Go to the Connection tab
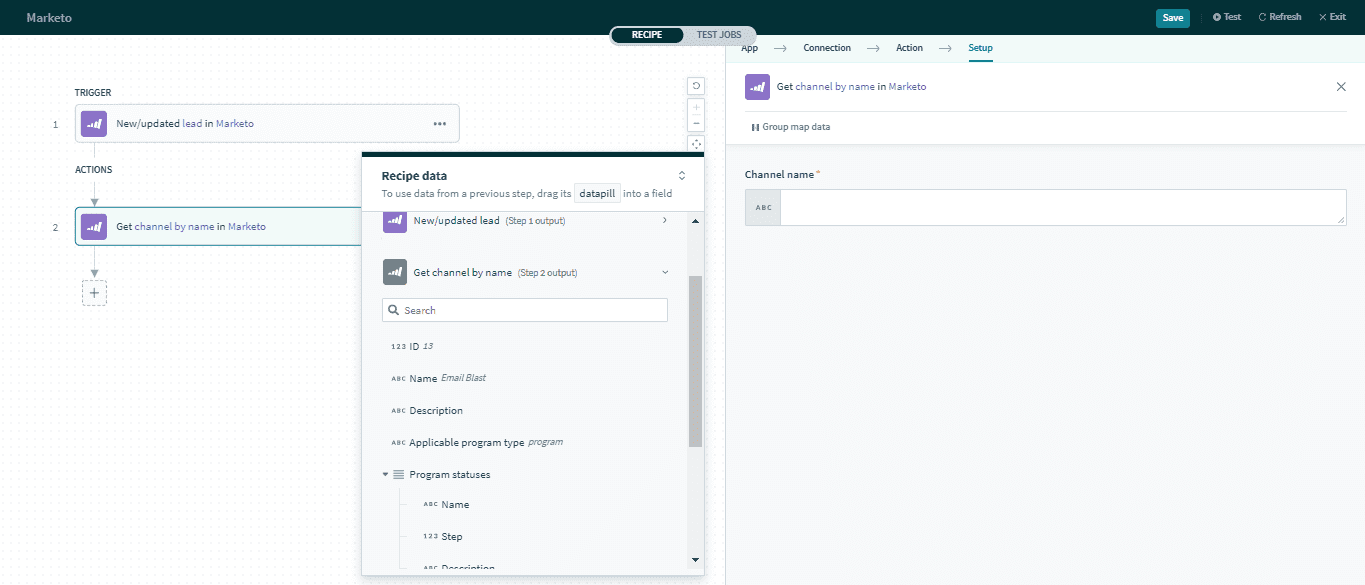The width and height of the screenshot is (1365, 585). point(827,48)
